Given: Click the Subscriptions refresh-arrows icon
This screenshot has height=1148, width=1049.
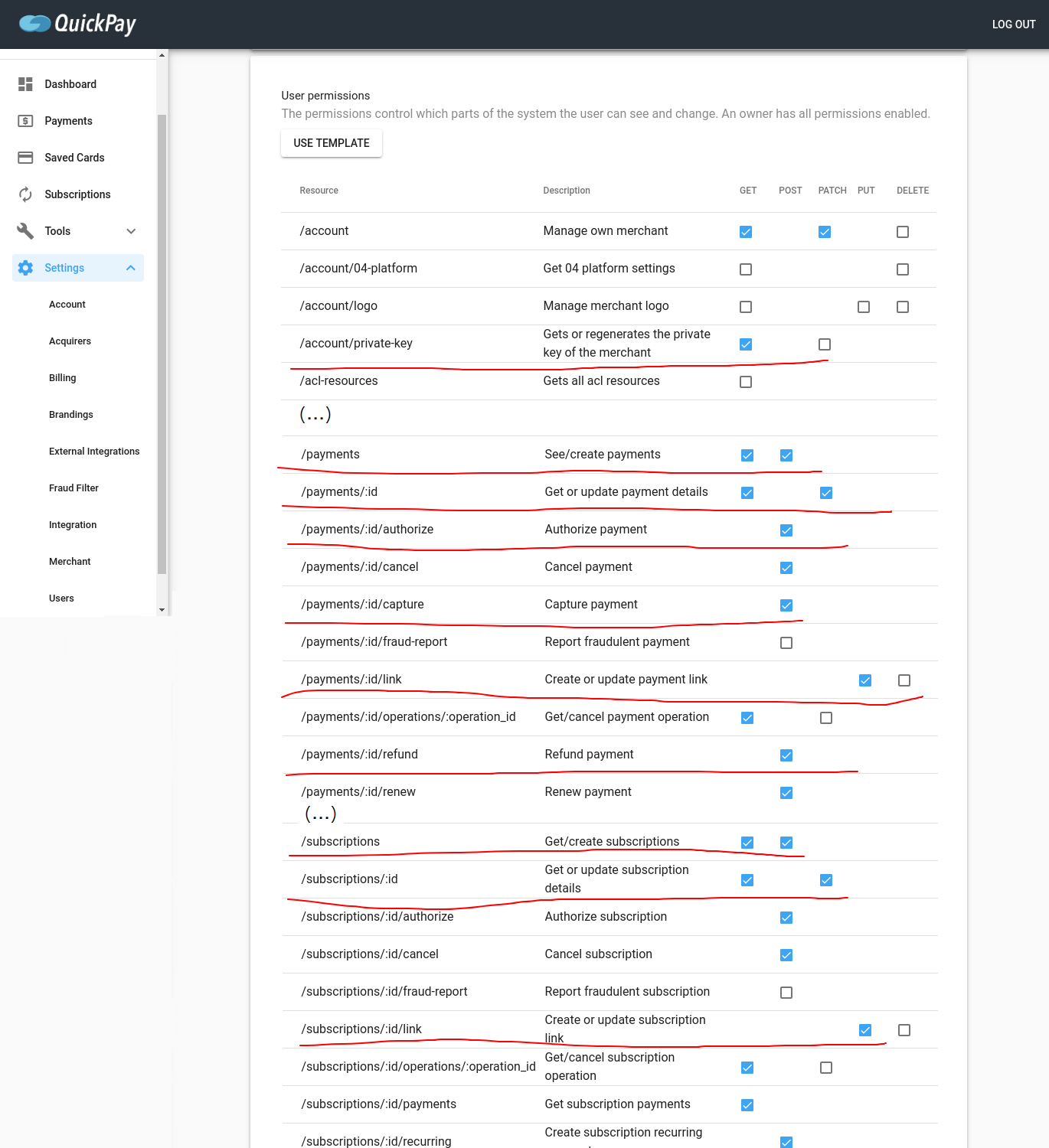Looking at the screenshot, I should click(x=25, y=194).
